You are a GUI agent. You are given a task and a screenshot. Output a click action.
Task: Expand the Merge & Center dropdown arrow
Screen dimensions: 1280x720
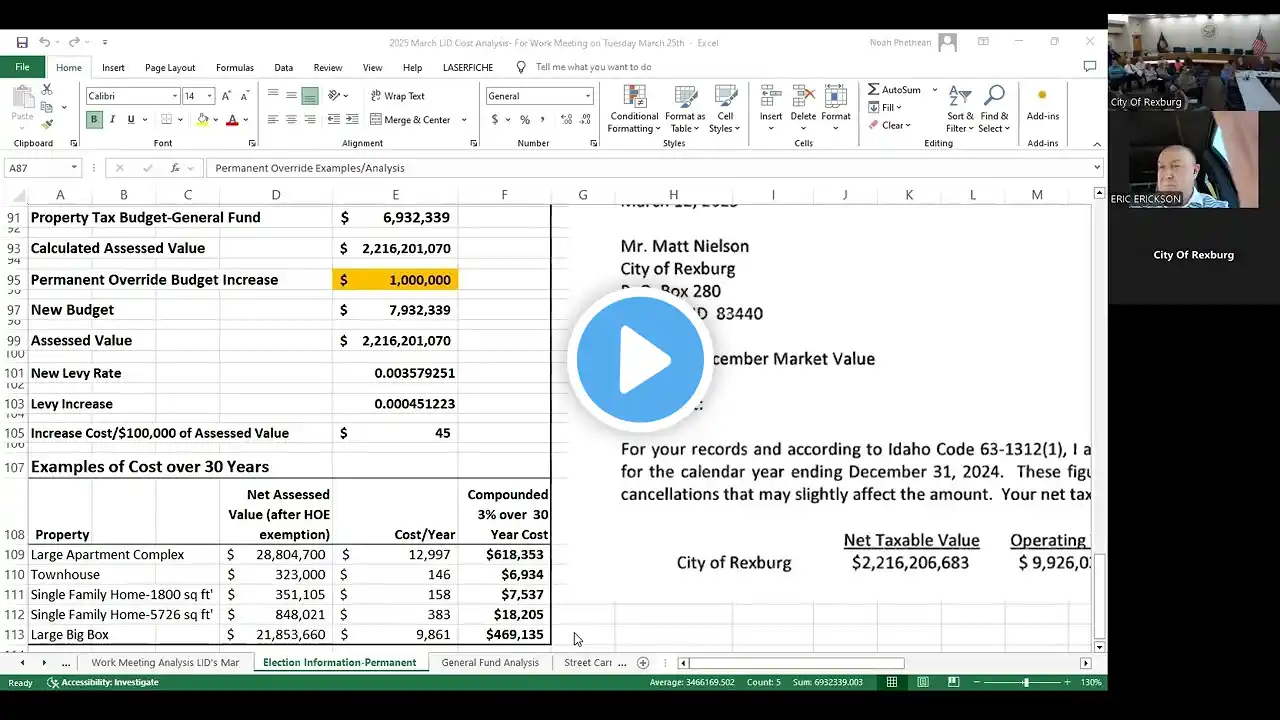click(464, 120)
